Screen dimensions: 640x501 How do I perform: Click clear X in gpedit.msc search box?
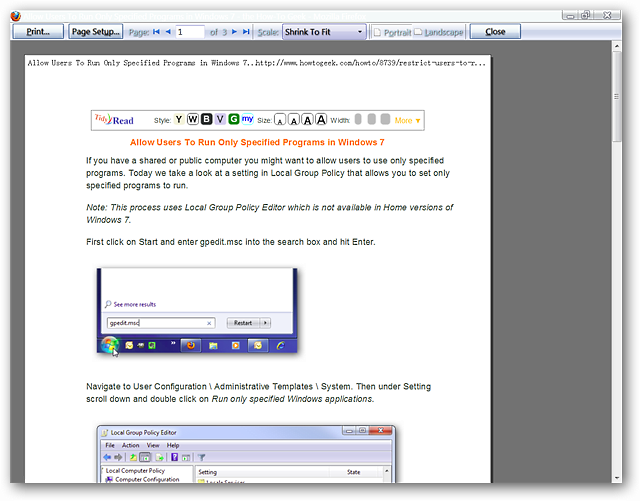click(209, 323)
